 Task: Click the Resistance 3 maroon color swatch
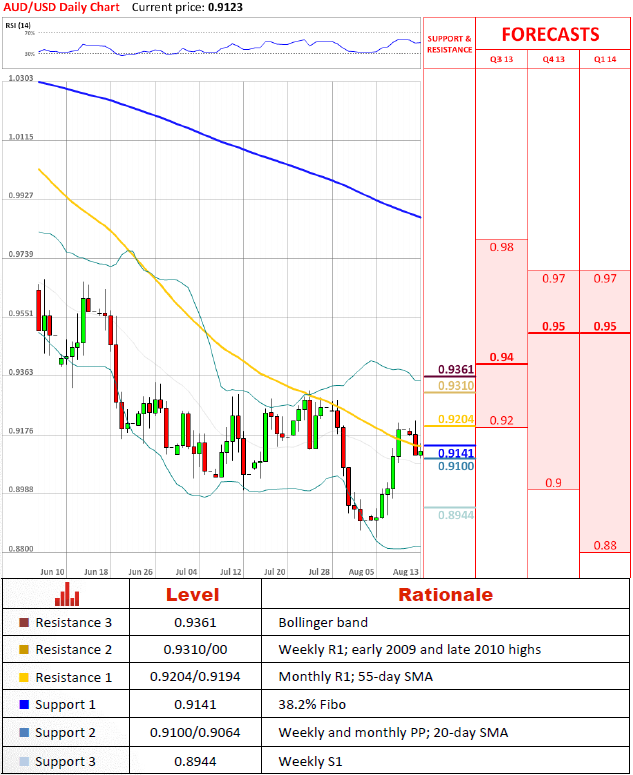point(24,622)
